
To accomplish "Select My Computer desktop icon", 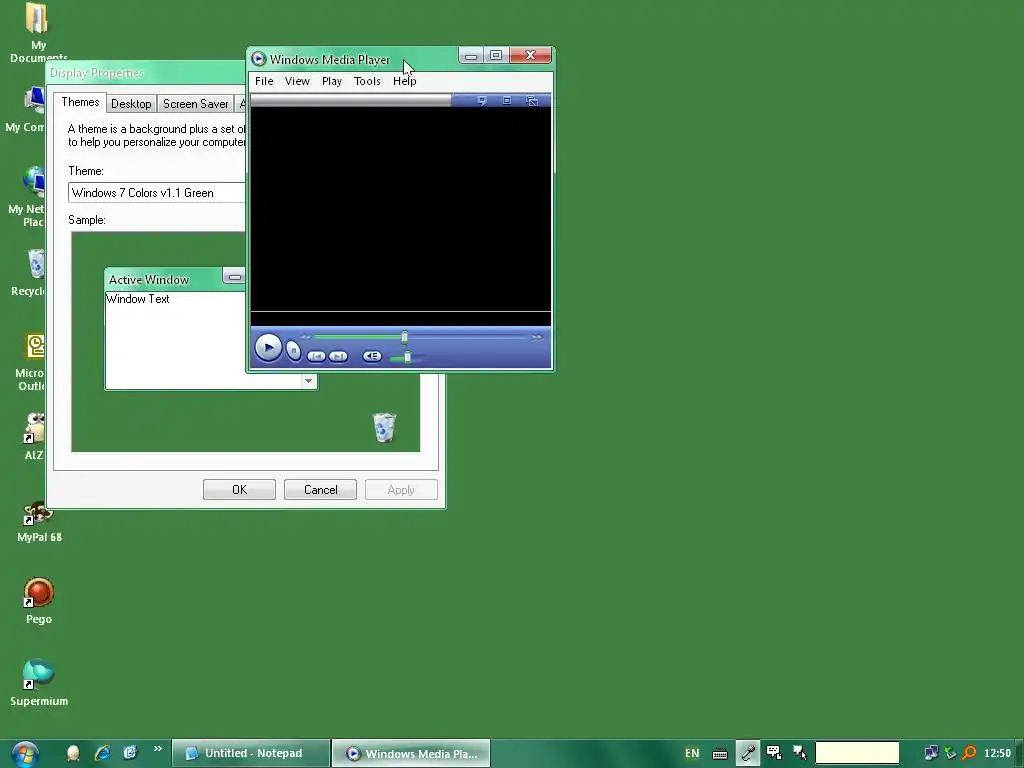I will point(26,111).
